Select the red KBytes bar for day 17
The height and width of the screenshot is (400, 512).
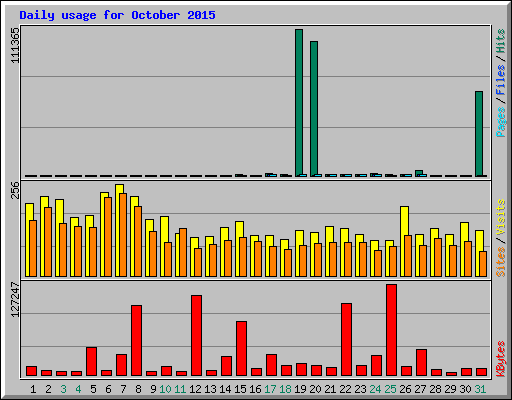pos(271,365)
